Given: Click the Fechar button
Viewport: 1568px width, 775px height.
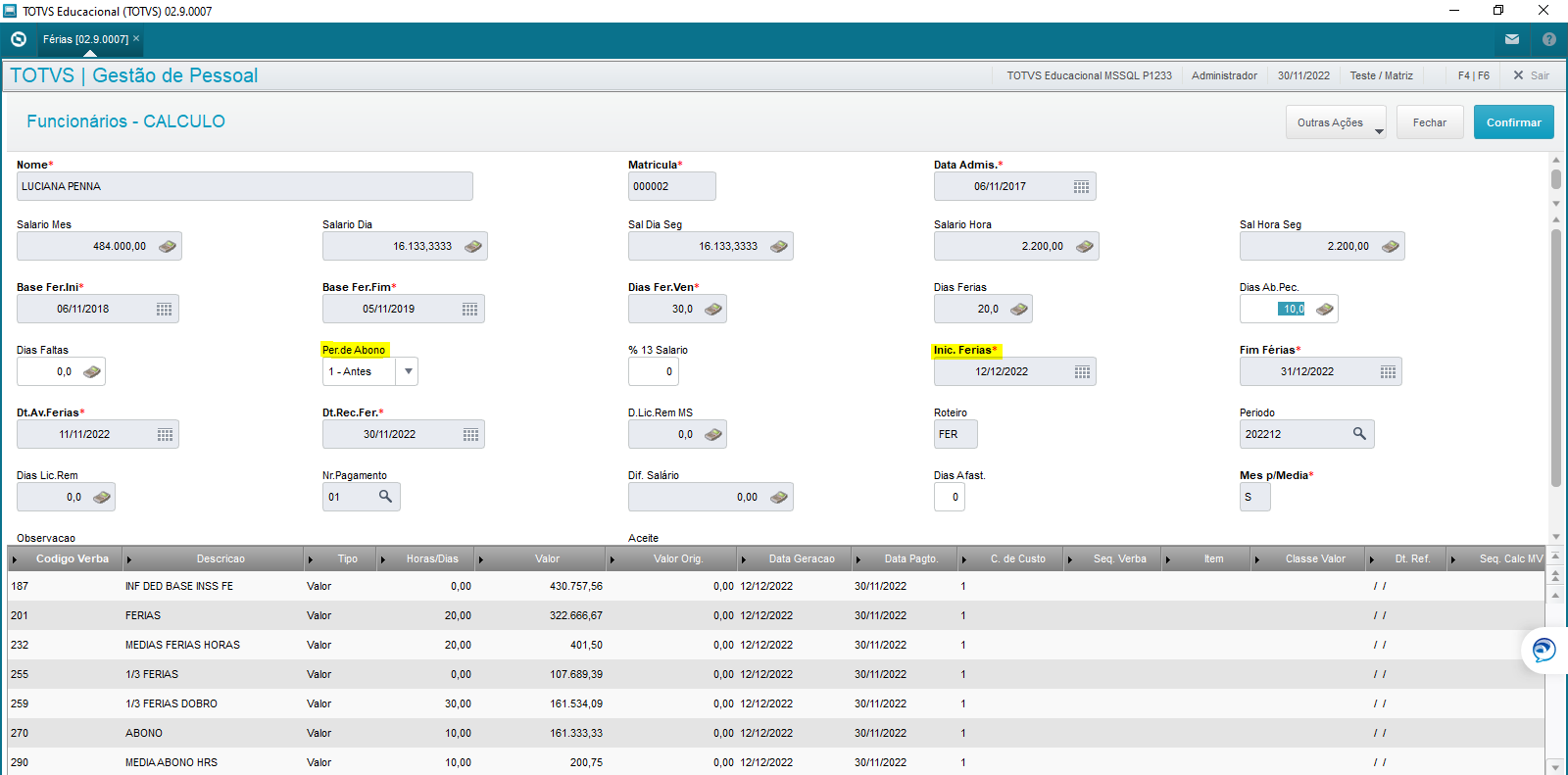Looking at the screenshot, I should pos(1430,122).
